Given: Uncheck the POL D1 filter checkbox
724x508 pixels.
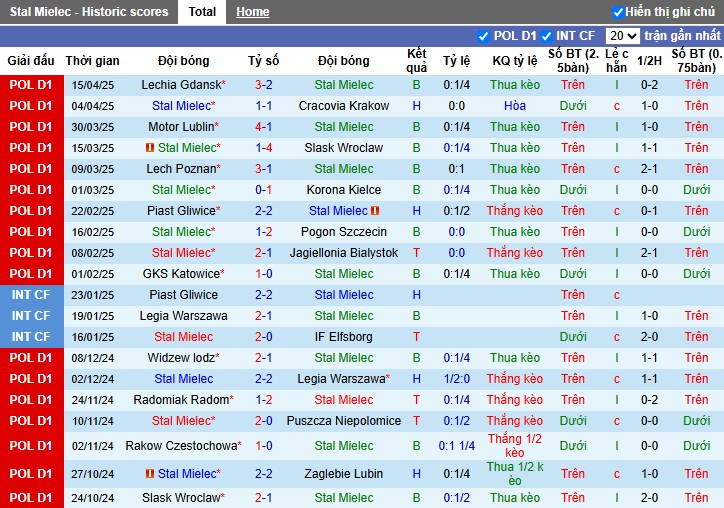Looking at the screenshot, I should tap(483, 36).
